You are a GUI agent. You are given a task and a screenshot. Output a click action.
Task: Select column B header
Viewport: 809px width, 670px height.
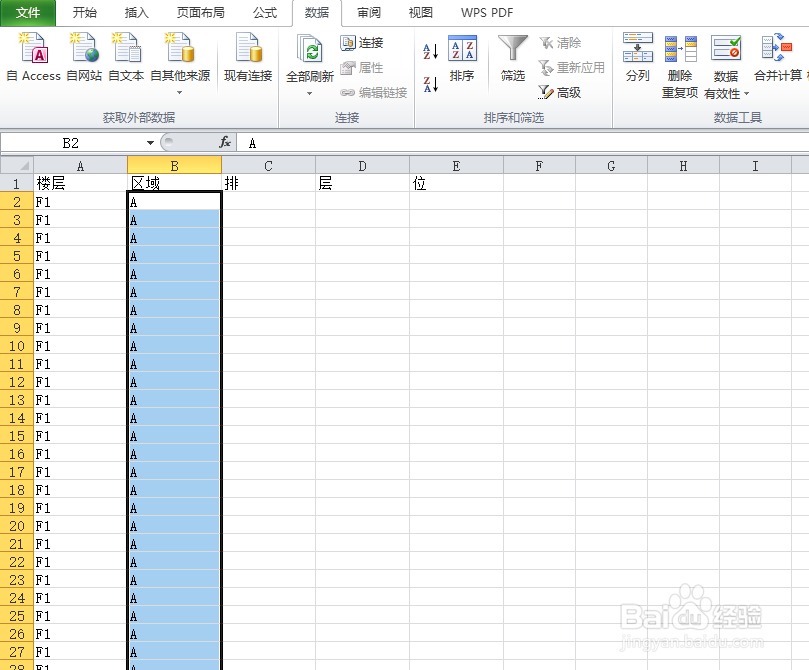[174, 166]
